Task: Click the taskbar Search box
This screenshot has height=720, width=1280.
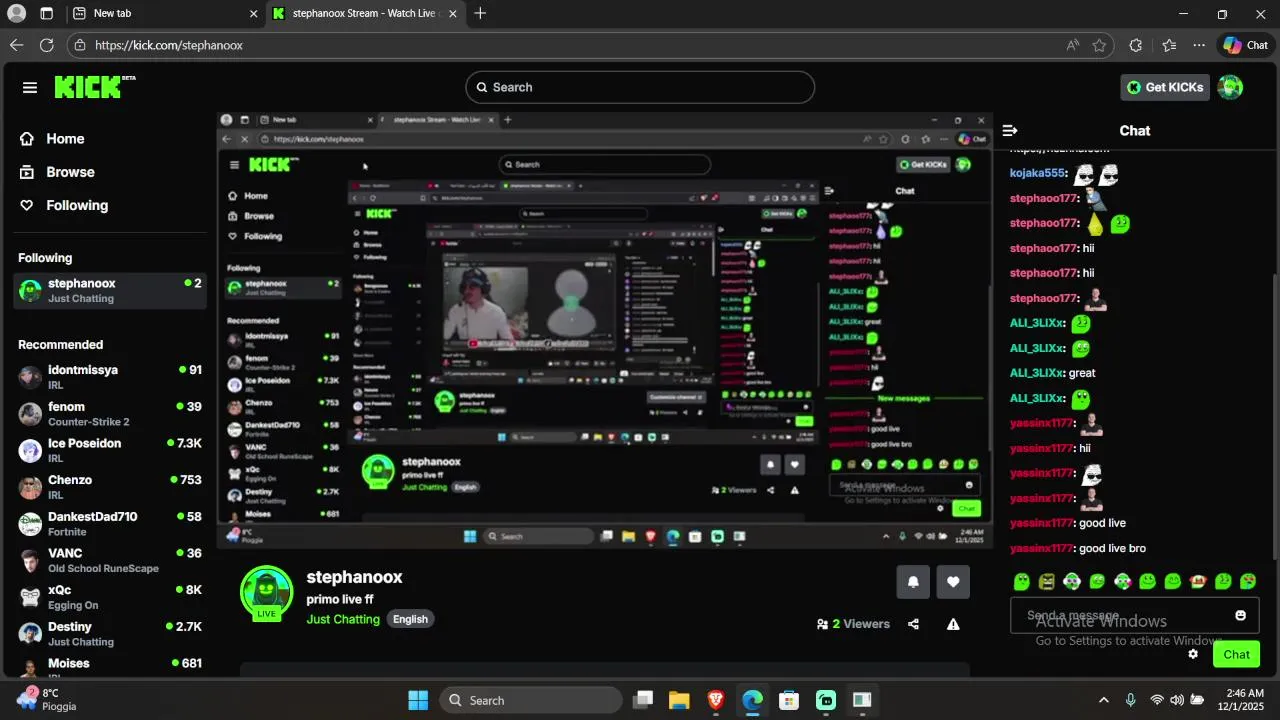Action: click(531, 700)
